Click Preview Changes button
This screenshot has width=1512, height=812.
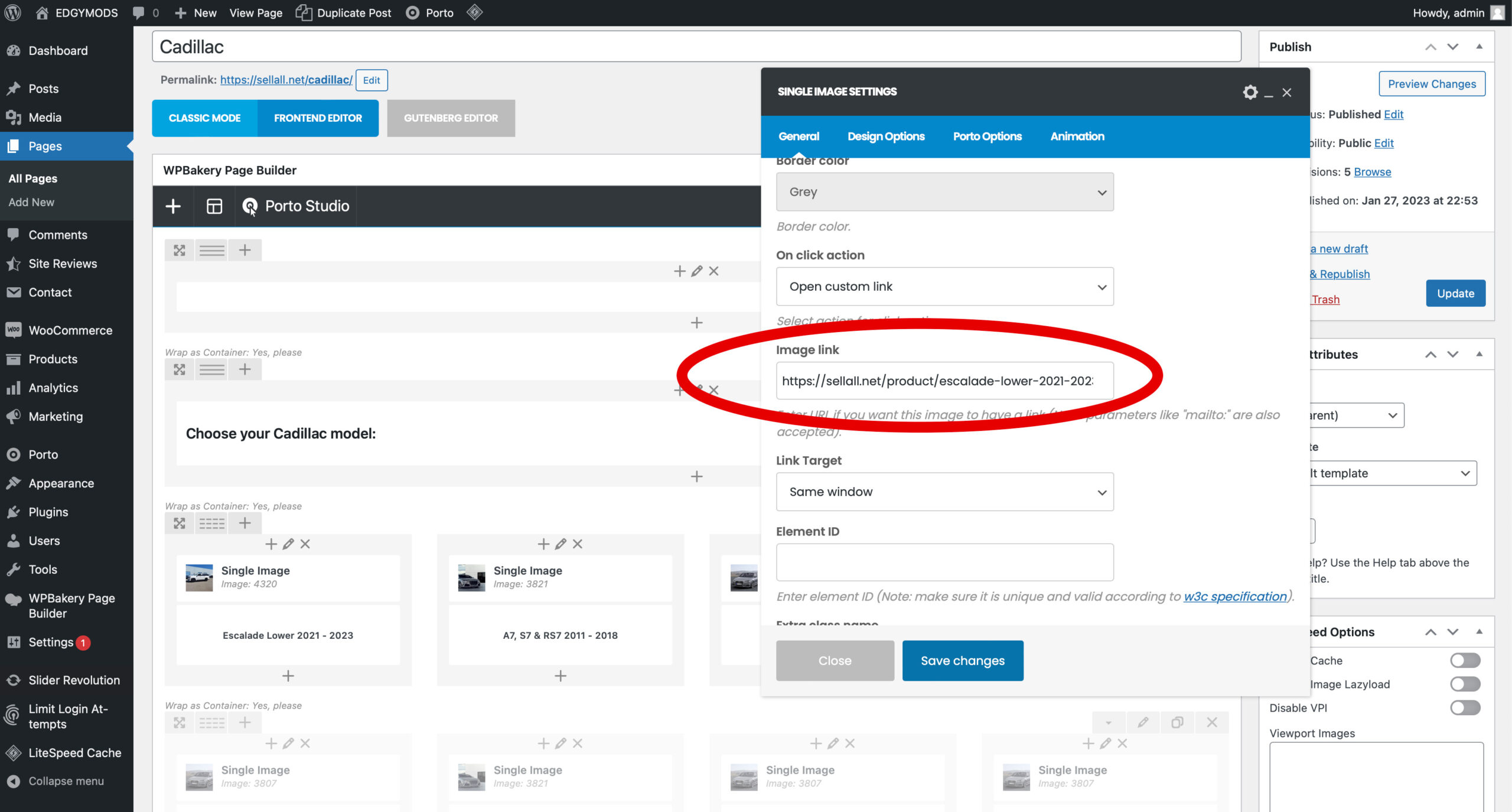pos(1432,84)
